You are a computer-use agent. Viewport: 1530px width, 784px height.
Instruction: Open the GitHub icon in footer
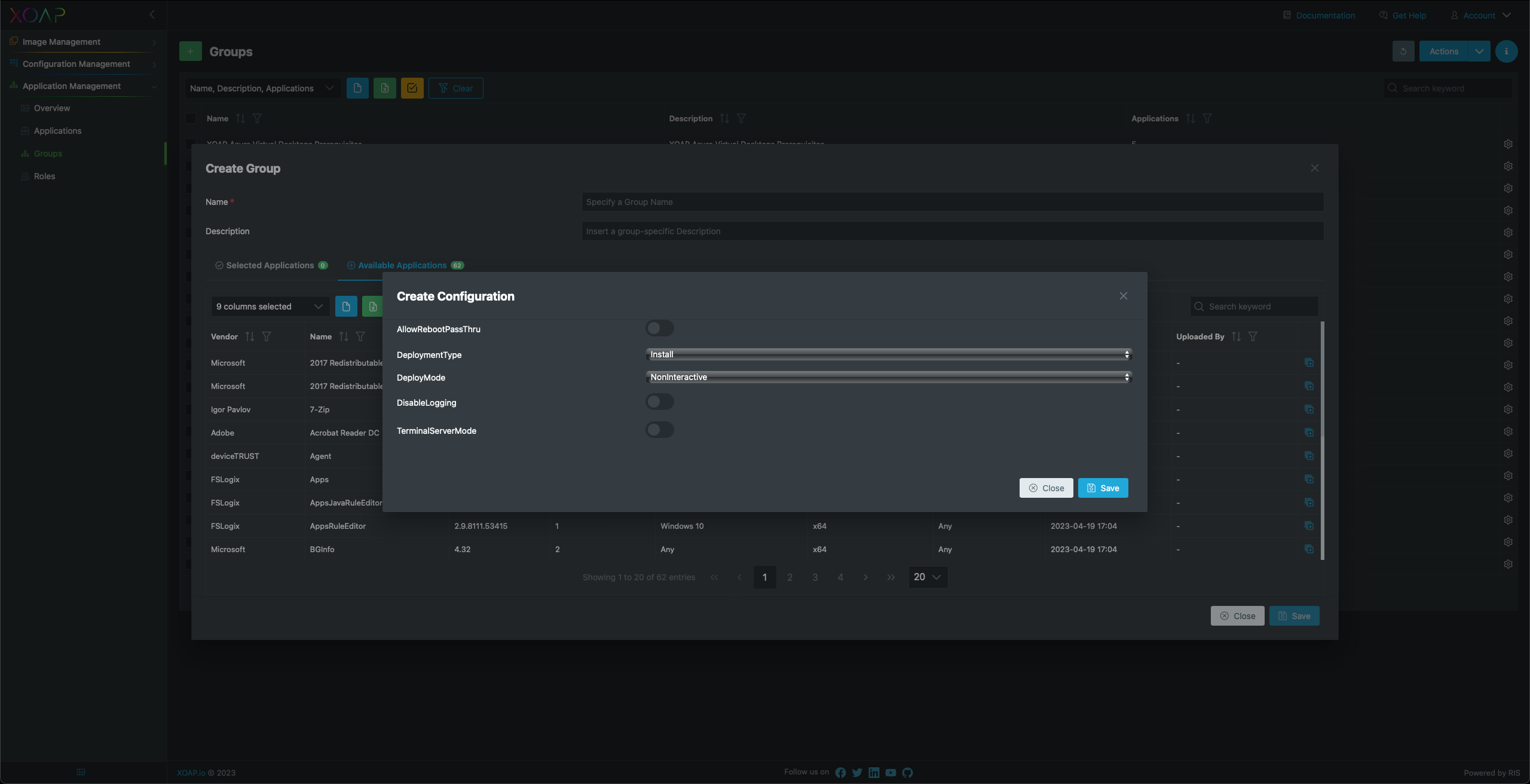[x=907, y=773]
